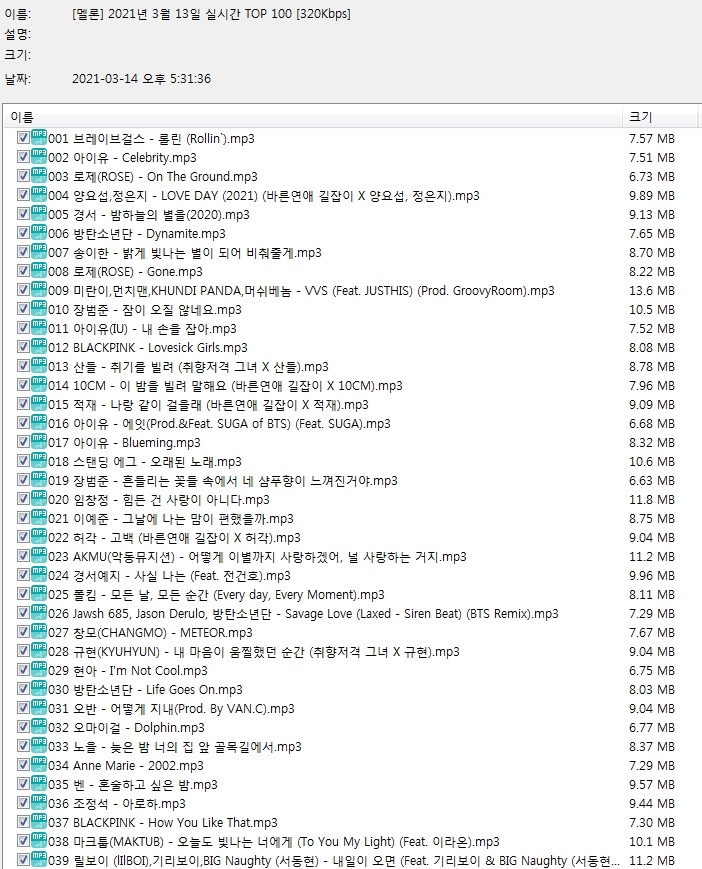702x869 pixels.
Task: Click the 11.8 MB size of 020 임창정
Action: point(652,499)
